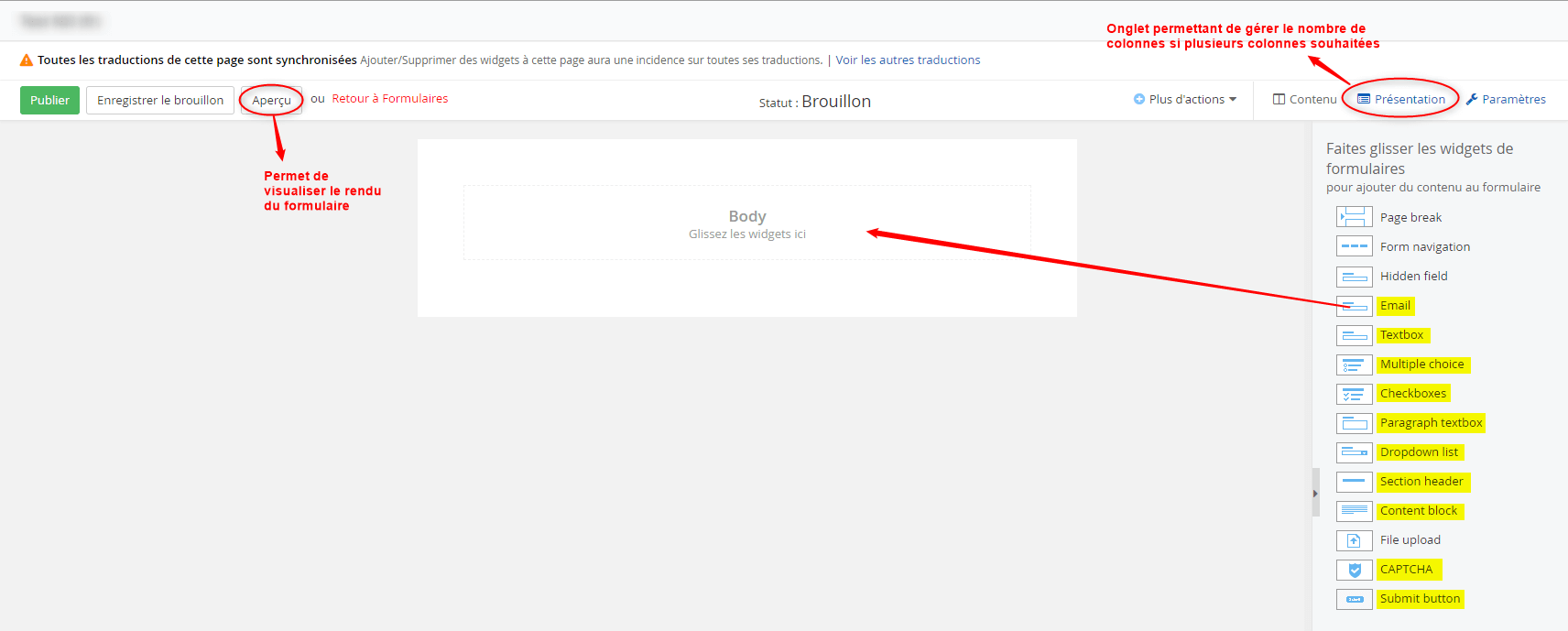Select the Submit button widget icon

pyautogui.click(x=1354, y=599)
